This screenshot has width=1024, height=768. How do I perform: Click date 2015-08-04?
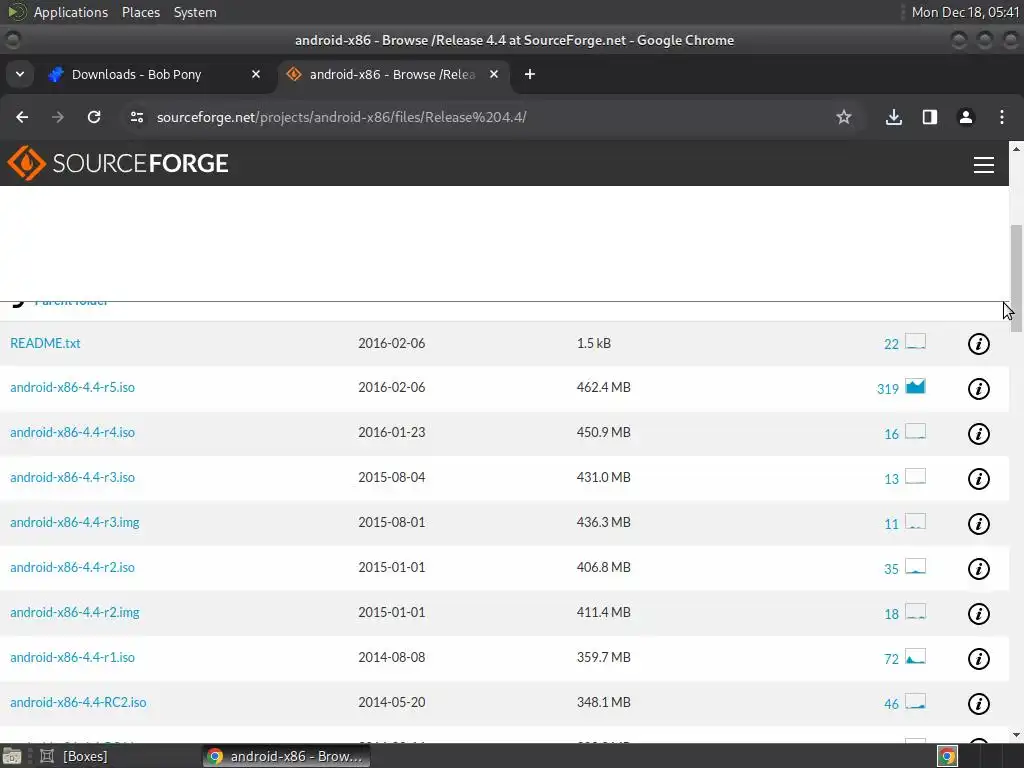[x=391, y=477]
